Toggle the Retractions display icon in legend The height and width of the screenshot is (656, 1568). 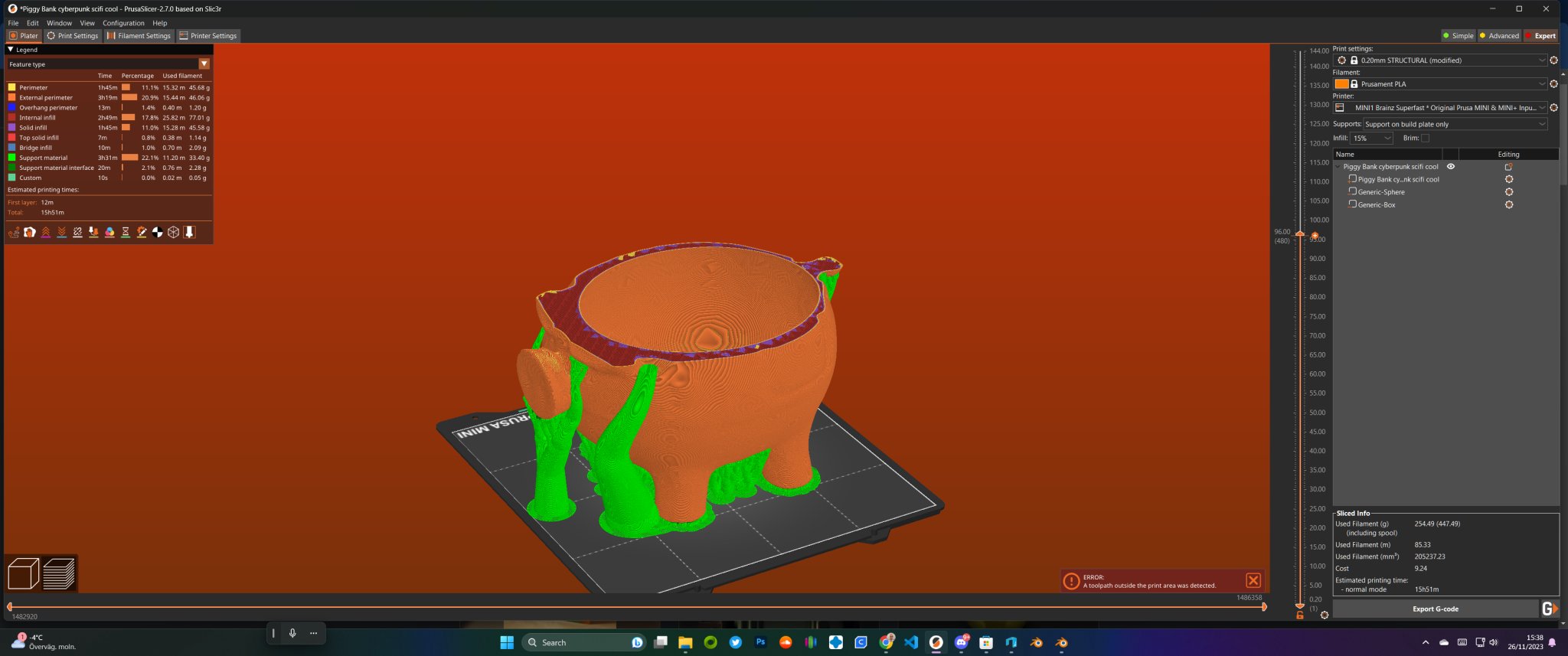point(46,232)
